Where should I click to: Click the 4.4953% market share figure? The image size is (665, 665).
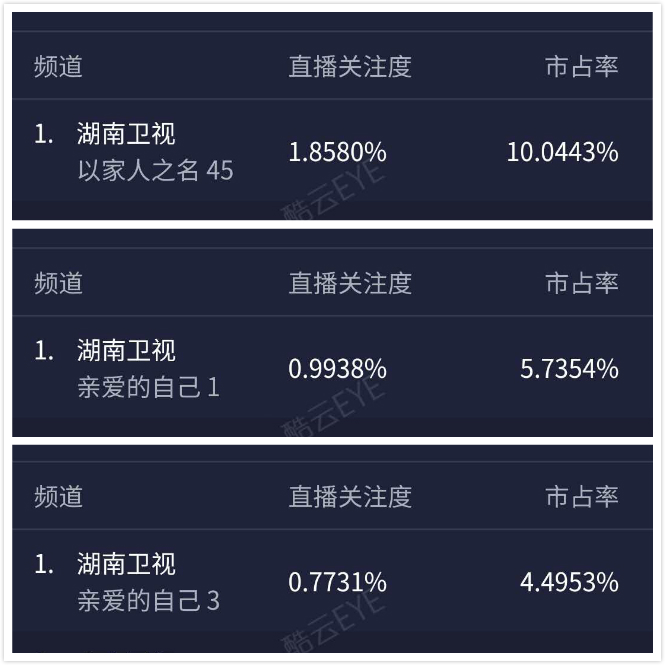point(569,581)
